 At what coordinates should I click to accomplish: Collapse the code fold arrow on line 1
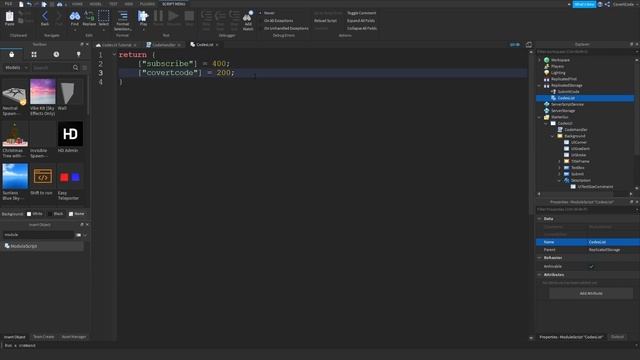point(114,54)
